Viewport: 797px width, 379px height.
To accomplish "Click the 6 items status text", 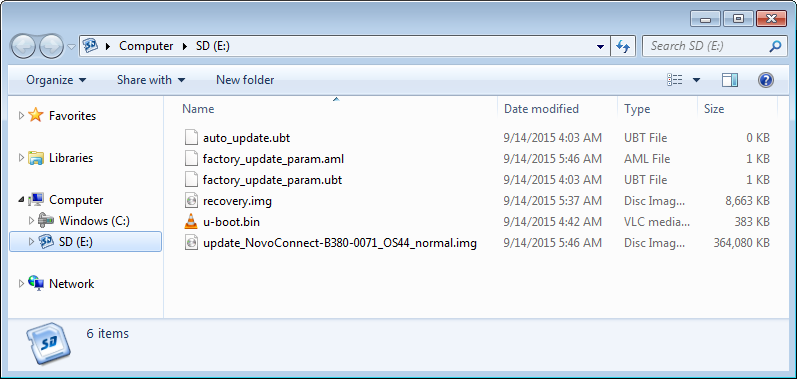I will (x=107, y=334).
